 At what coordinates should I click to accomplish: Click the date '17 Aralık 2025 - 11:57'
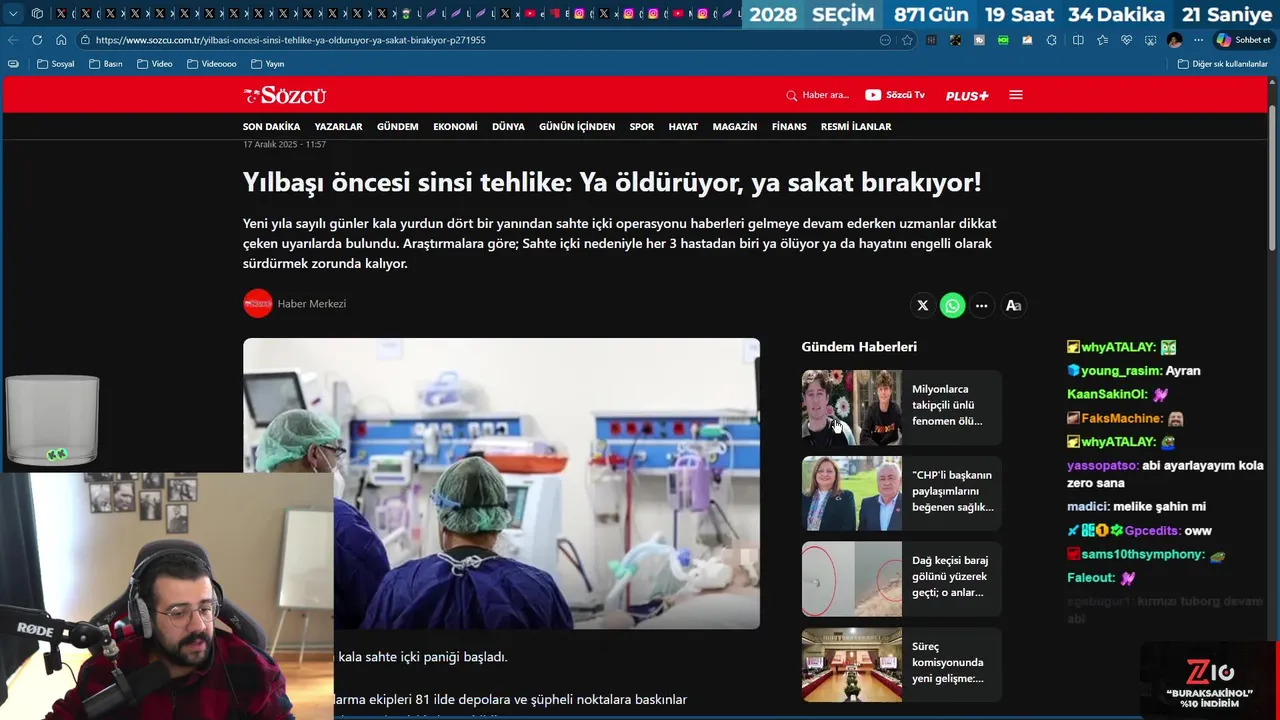point(284,145)
